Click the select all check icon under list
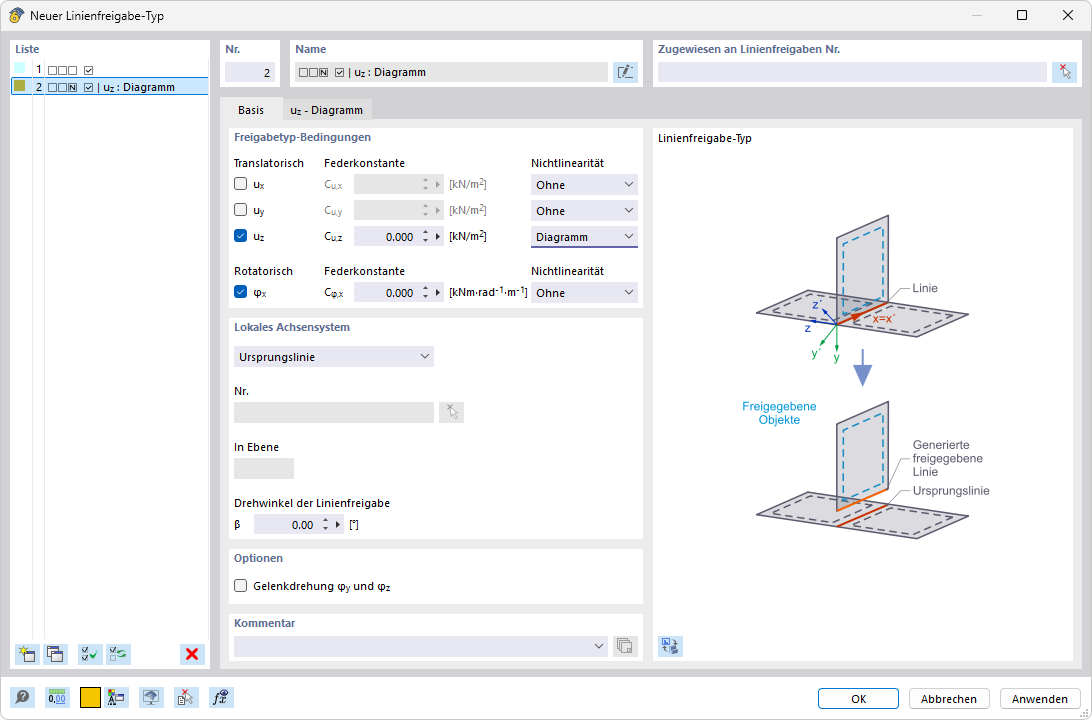The height and width of the screenshot is (720, 1092). pyautogui.click(x=90, y=654)
